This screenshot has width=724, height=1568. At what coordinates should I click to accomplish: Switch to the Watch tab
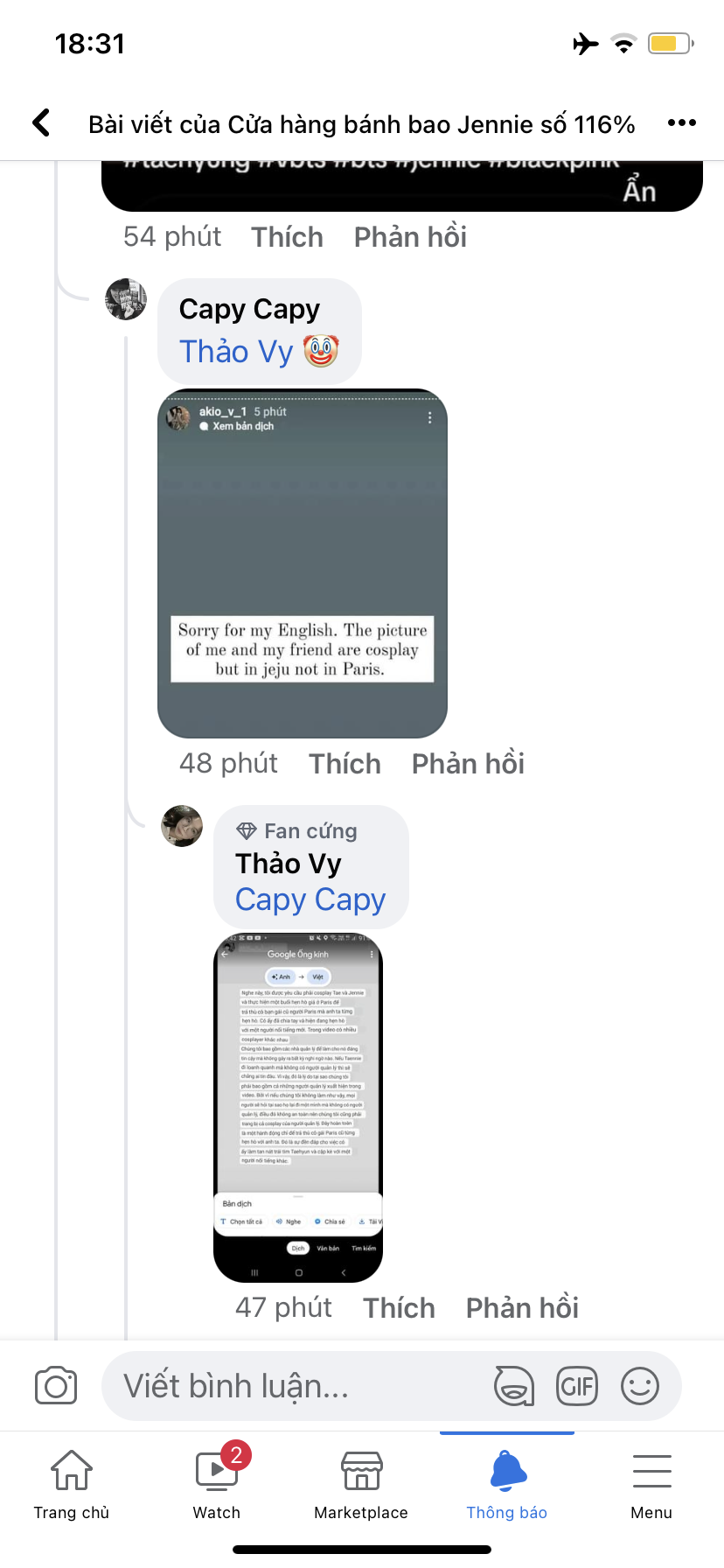[x=217, y=1486]
